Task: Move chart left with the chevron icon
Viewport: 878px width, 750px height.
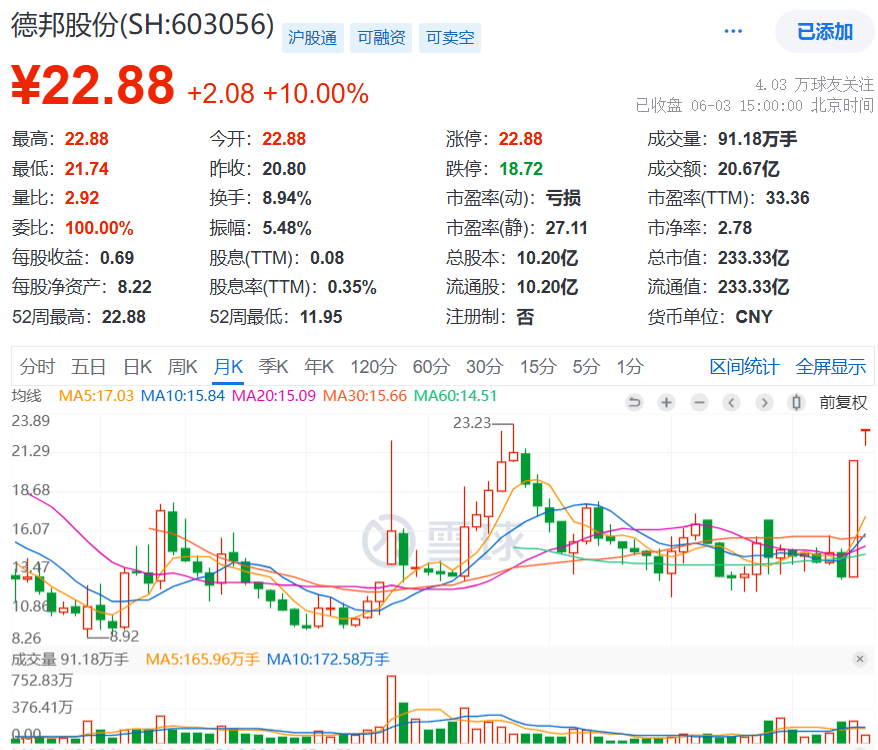Action: point(731,402)
